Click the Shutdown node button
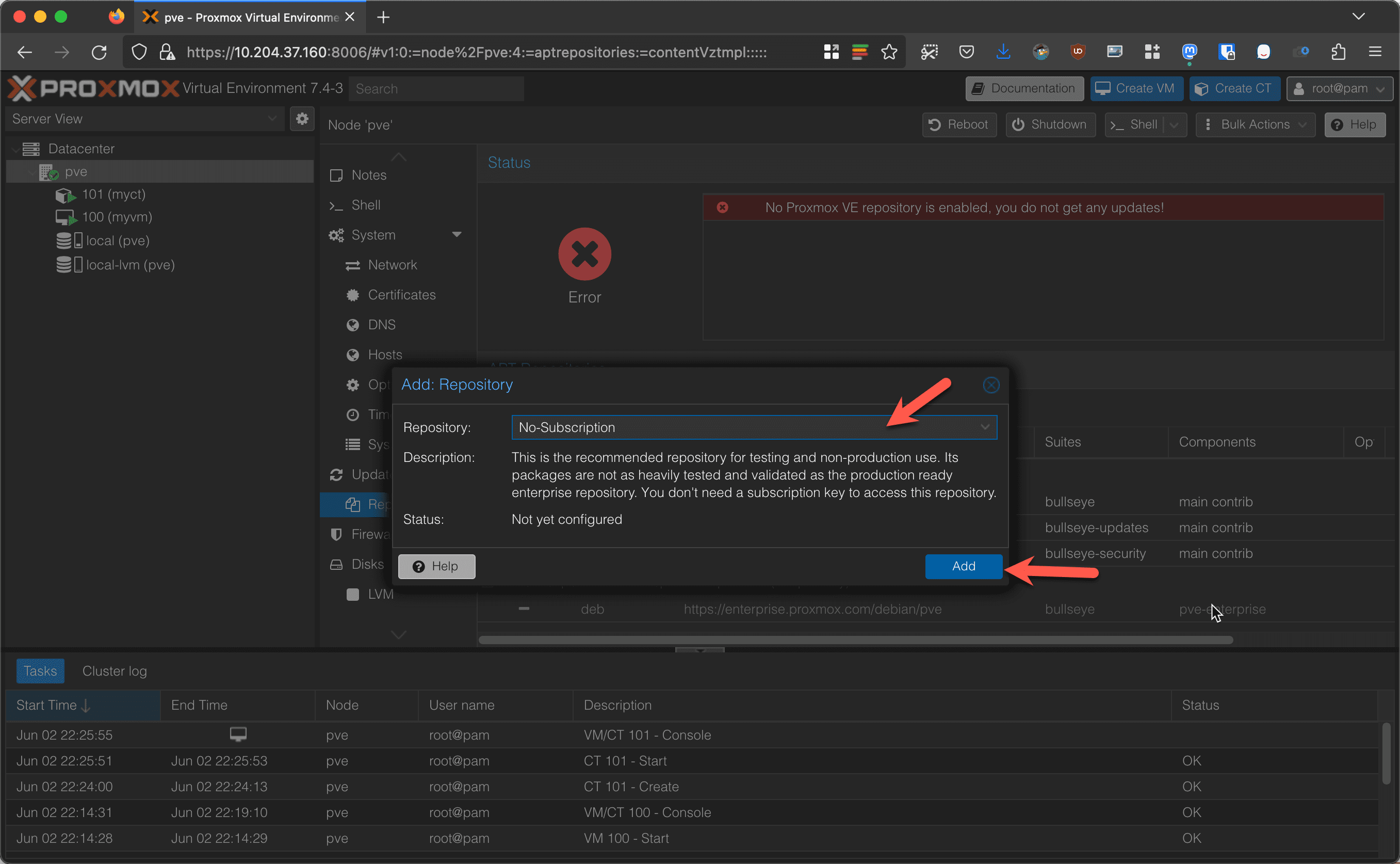Screen dimensions: 1400x864 click(x=1050, y=124)
